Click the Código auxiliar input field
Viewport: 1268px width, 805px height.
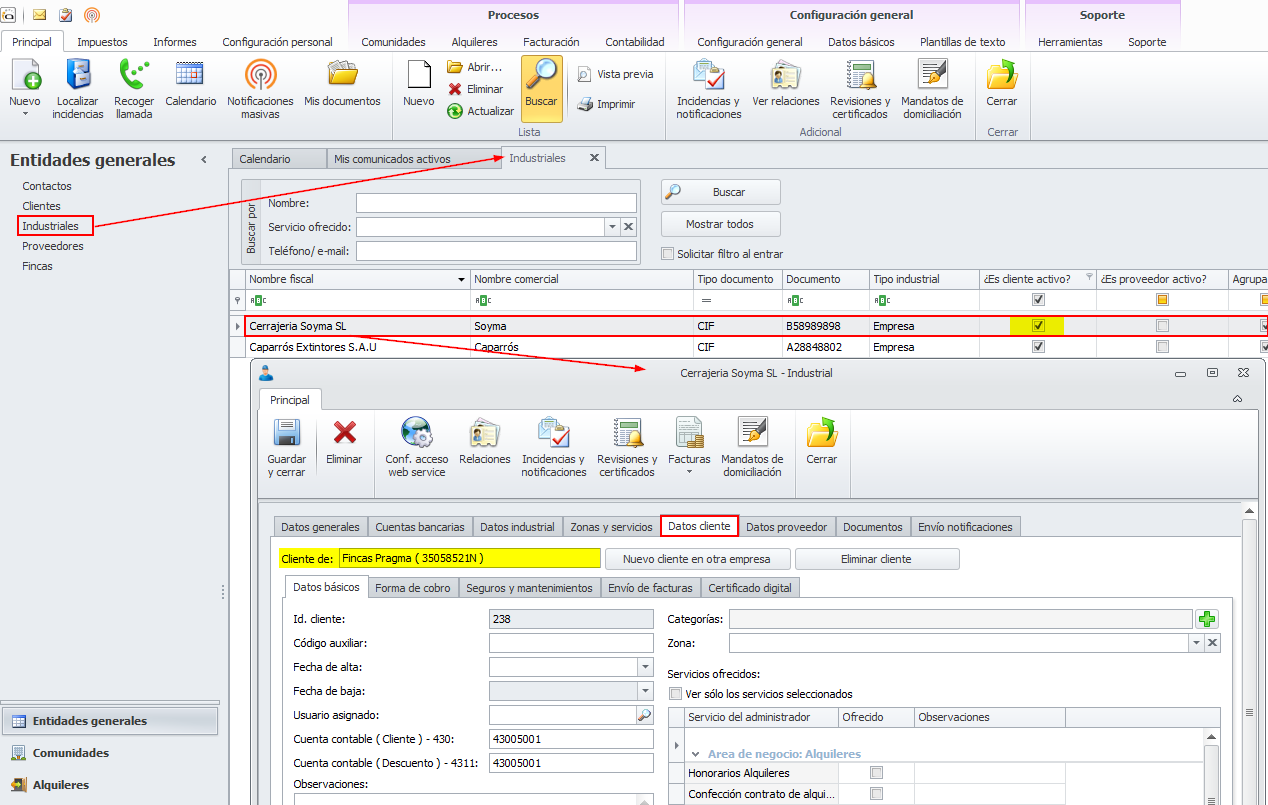coord(571,643)
